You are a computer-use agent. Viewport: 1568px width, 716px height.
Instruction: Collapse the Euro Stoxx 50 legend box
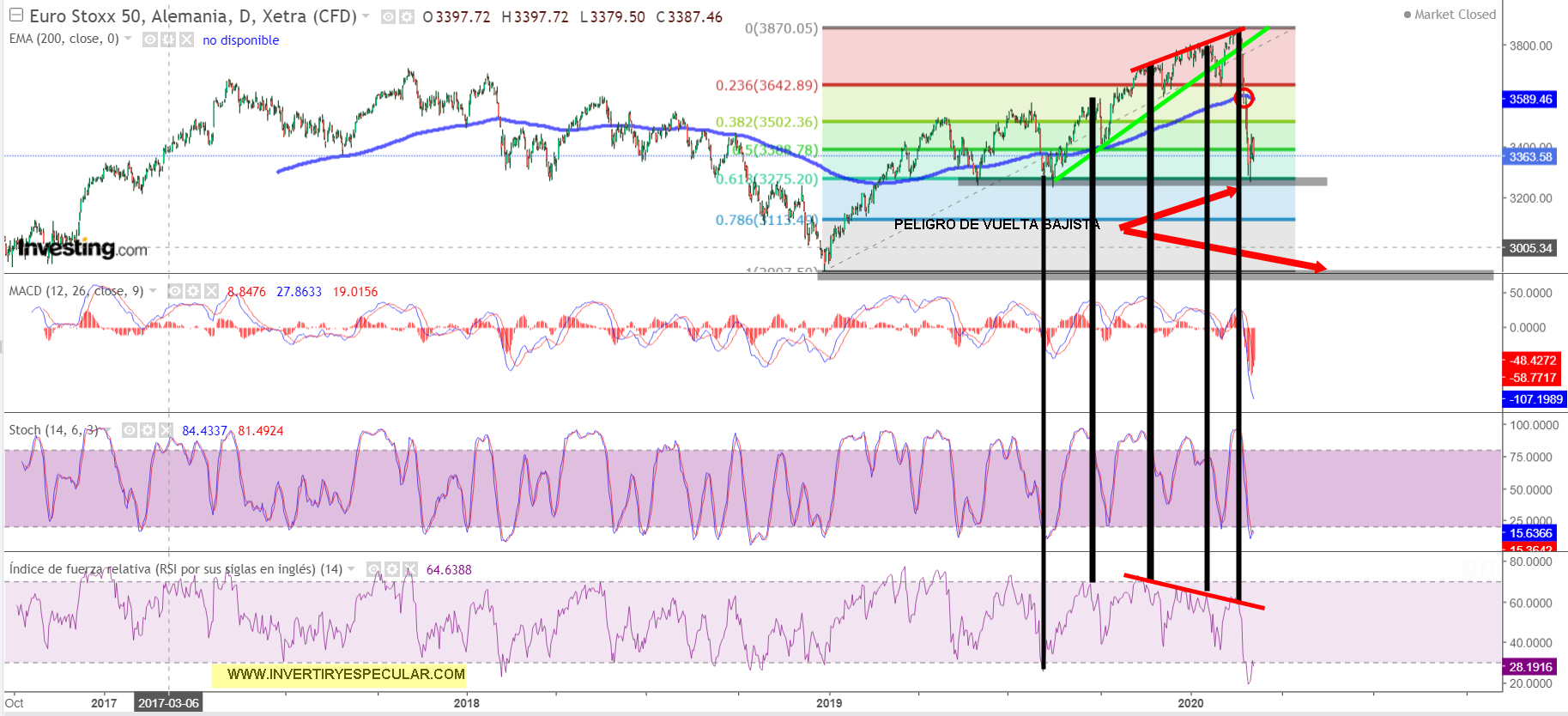pyautogui.click(x=15, y=15)
